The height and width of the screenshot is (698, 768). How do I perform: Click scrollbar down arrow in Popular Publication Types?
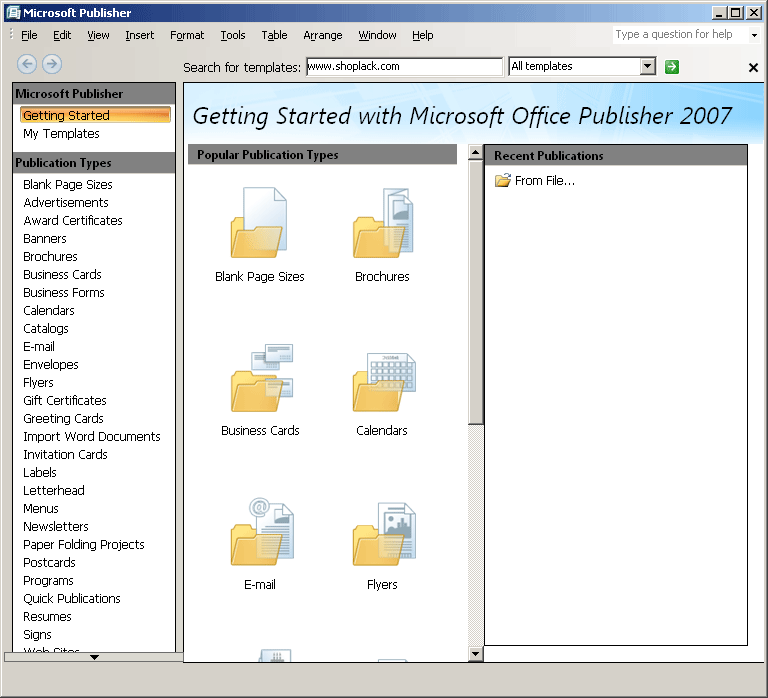tap(475, 653)
